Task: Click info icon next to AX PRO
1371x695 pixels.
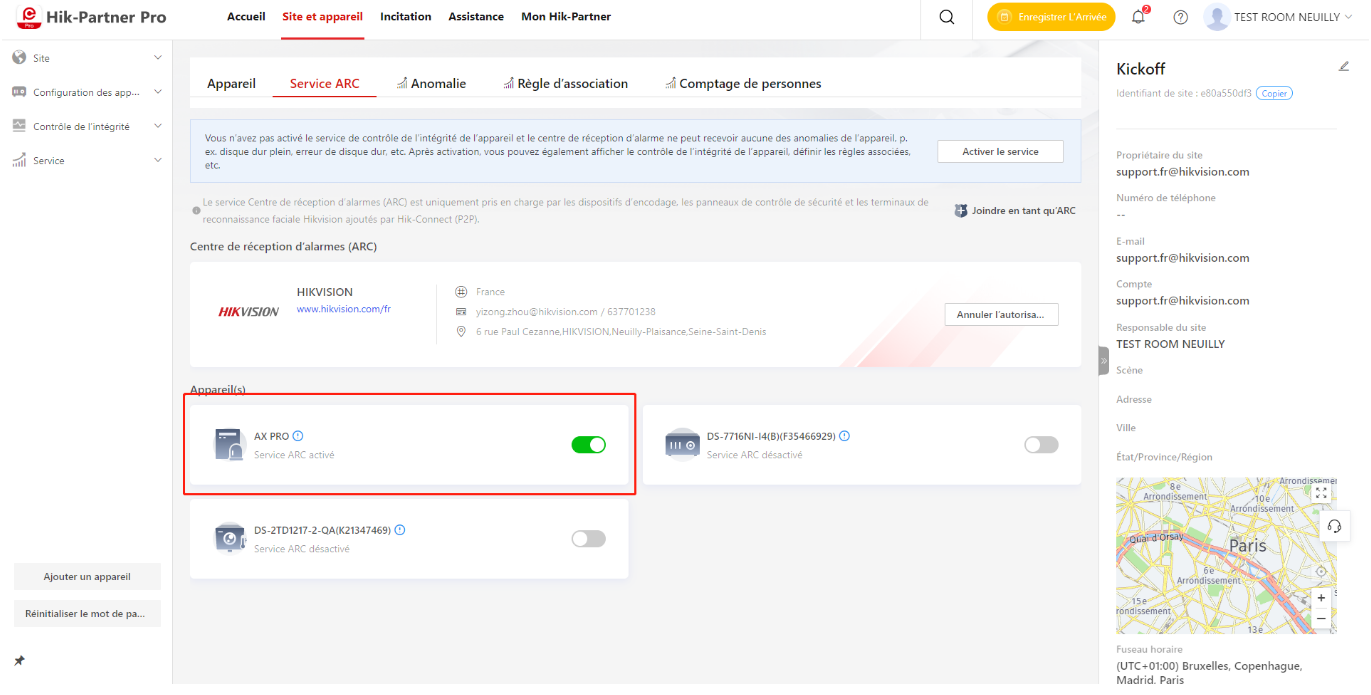Action: (298, 436)
